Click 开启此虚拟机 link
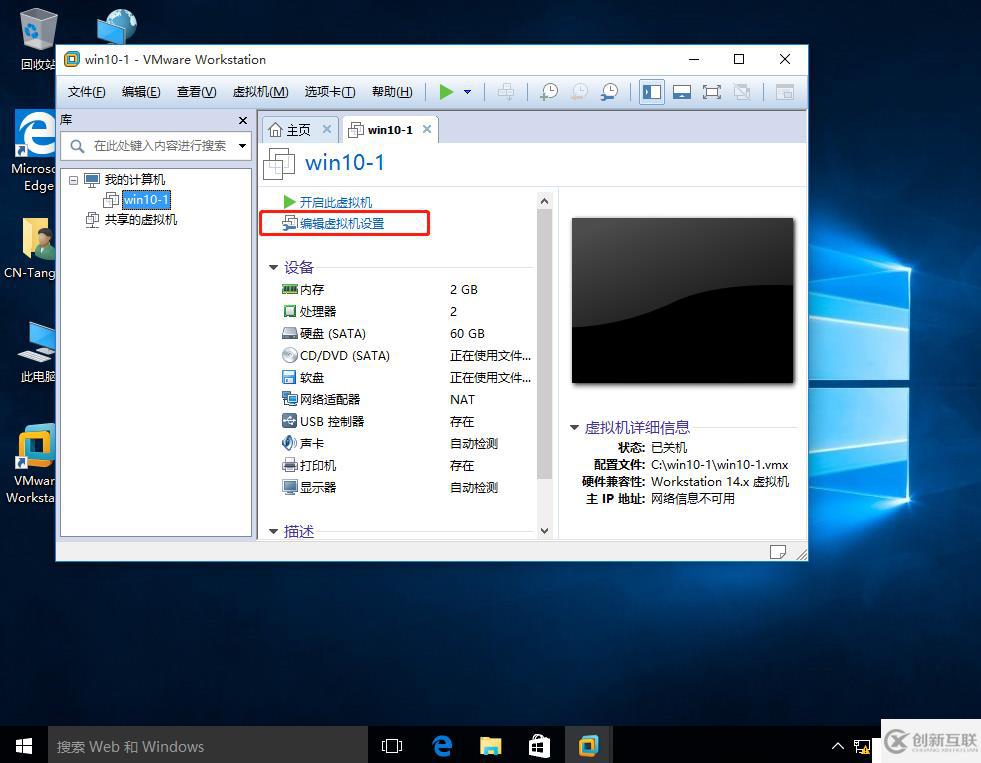Viewport: 981px width, 763px height. (x=335, y=202)
